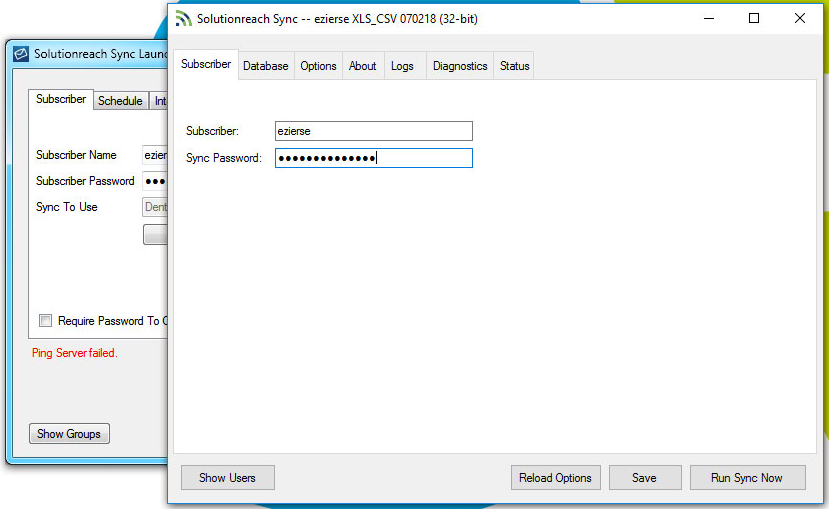Image resolution: width=829 pixels, height=509 pixels.
Task: Open the Logs tab
Action: [x=402, y=66]
